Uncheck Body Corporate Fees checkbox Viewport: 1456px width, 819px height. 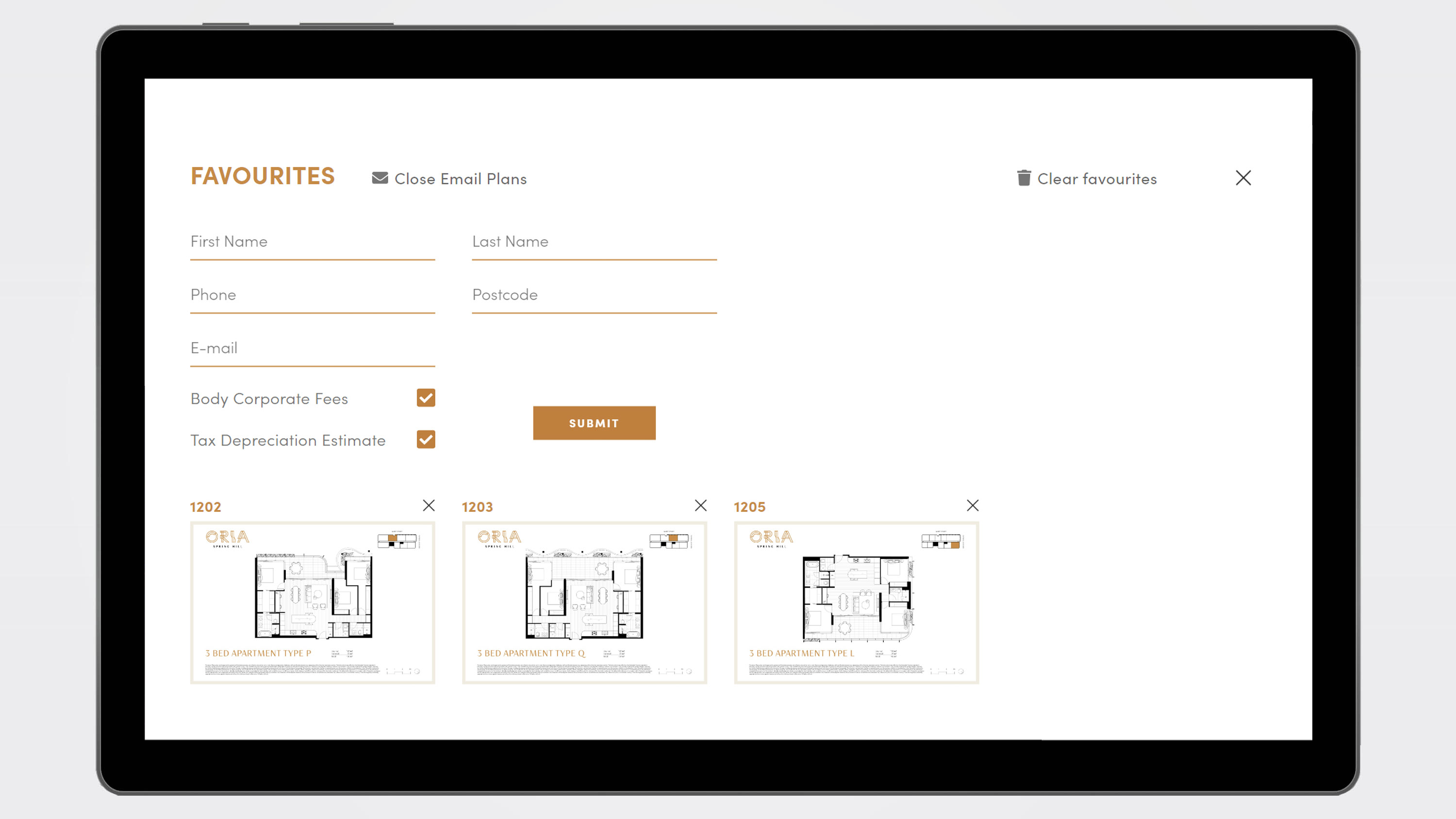click(x=426, y=398)
